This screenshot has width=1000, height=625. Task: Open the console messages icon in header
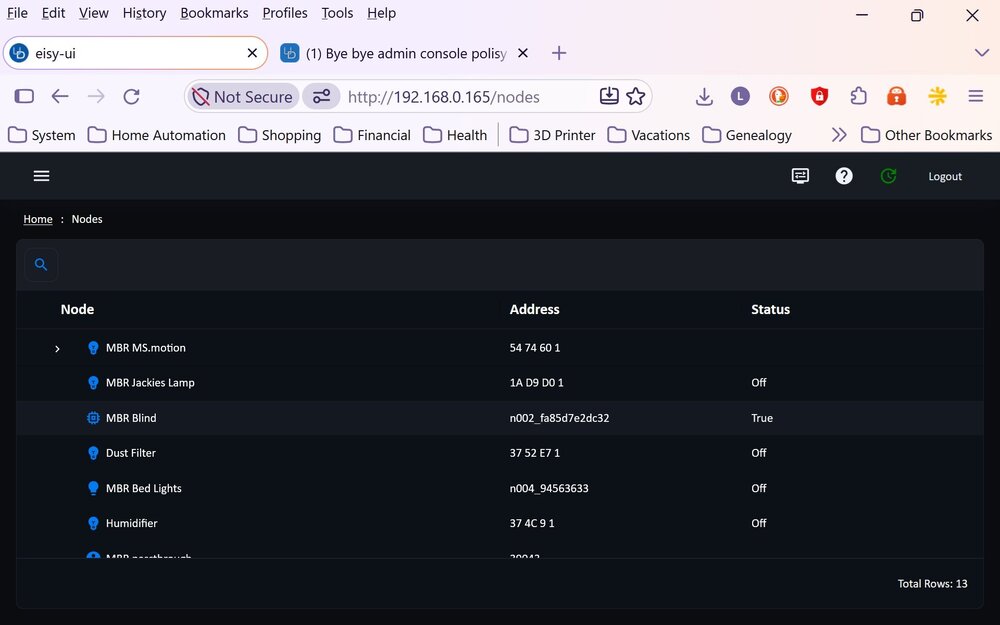[800, 176]
